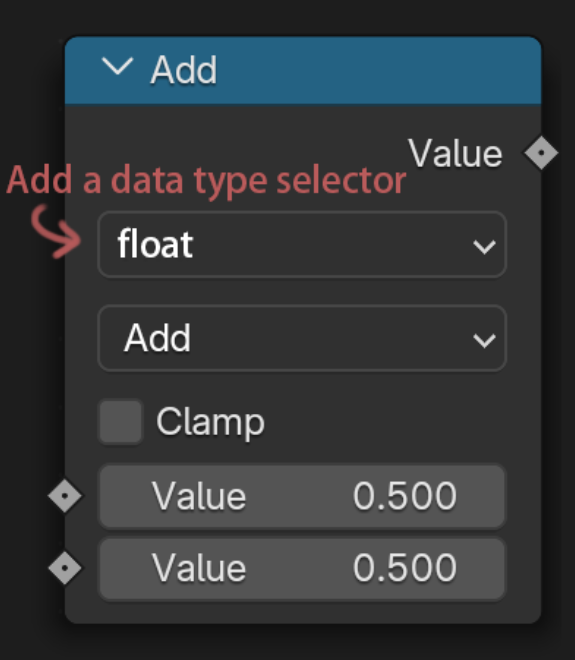
Task: Click the Clamp label text
Action: tap(210, 423)
